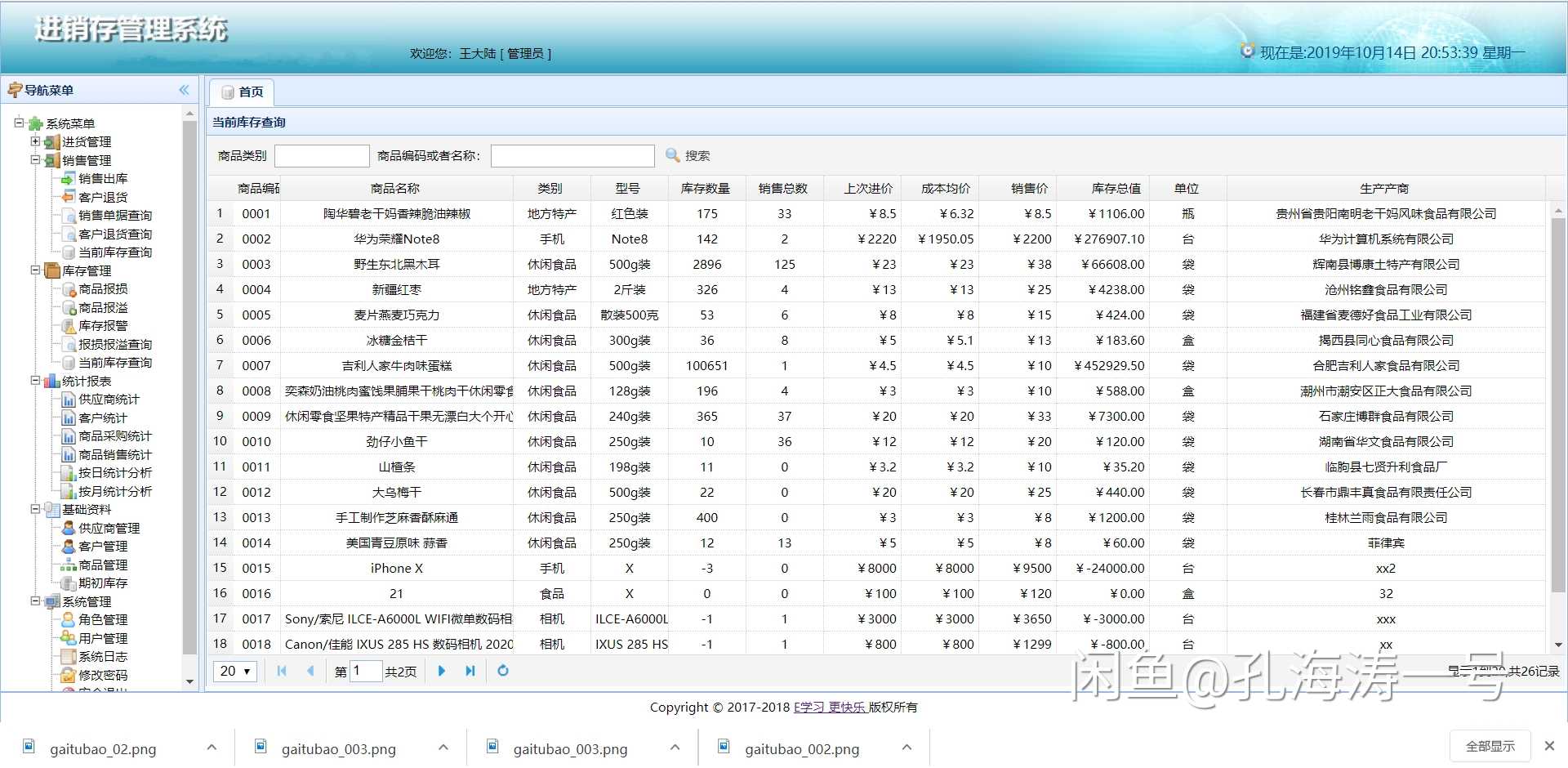The height and width of the screenshot is (768, 1568).
Task: Refresh the inventory table
Action: click(503, 671)
